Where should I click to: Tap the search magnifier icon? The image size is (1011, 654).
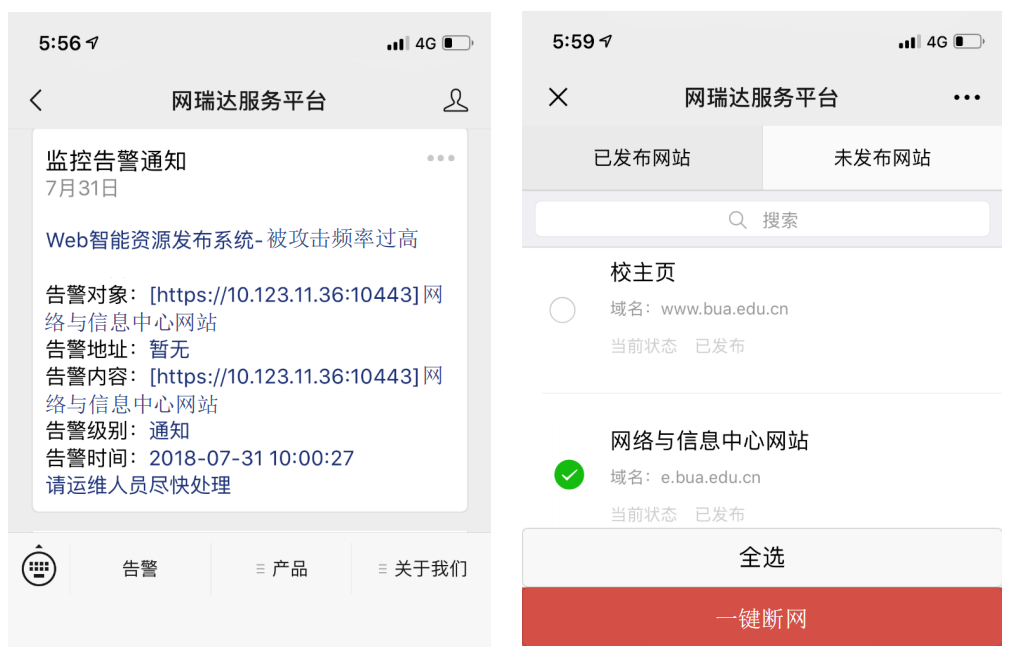(737, 220)
